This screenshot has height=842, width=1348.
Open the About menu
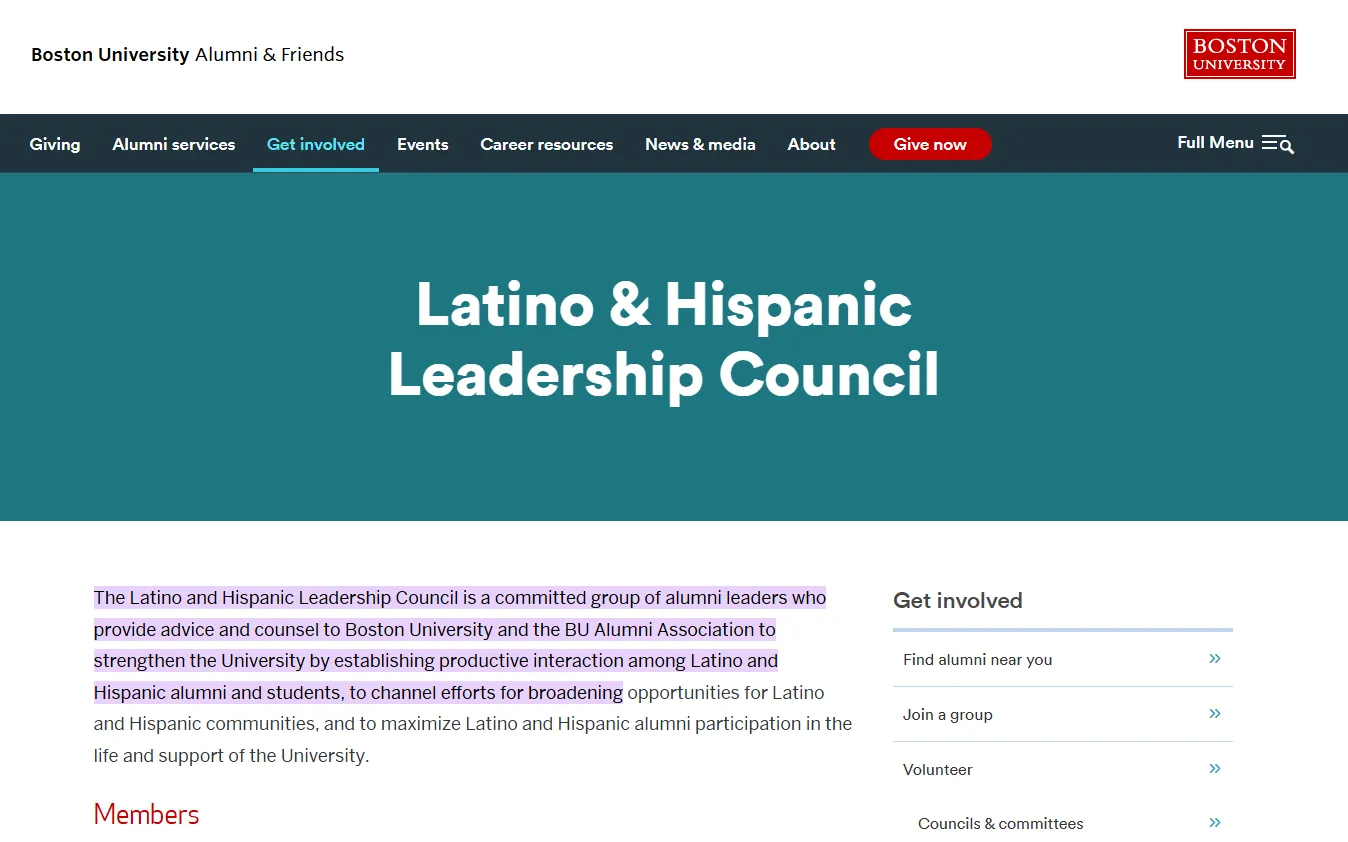812,144
